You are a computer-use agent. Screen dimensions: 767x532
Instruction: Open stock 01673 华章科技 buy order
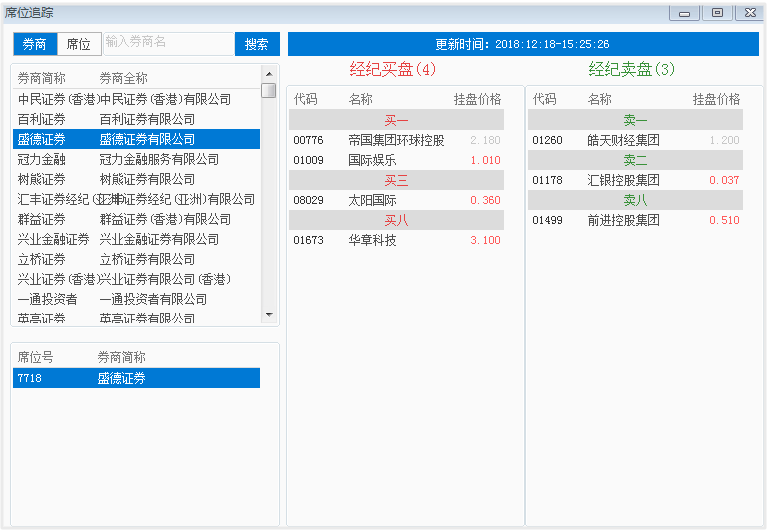tap(395, 240)
